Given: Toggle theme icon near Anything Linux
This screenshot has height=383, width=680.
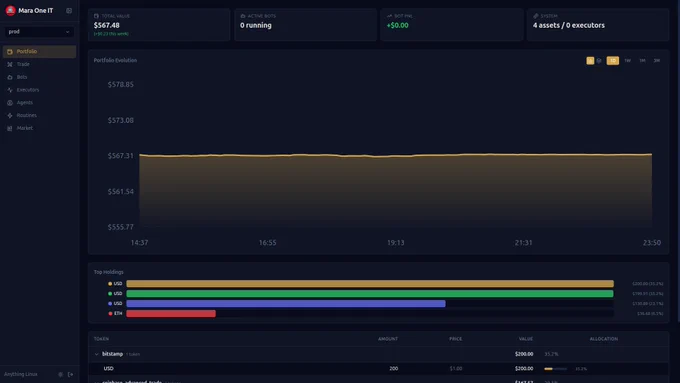Looking at the screenshot, I should coord(60,374).
